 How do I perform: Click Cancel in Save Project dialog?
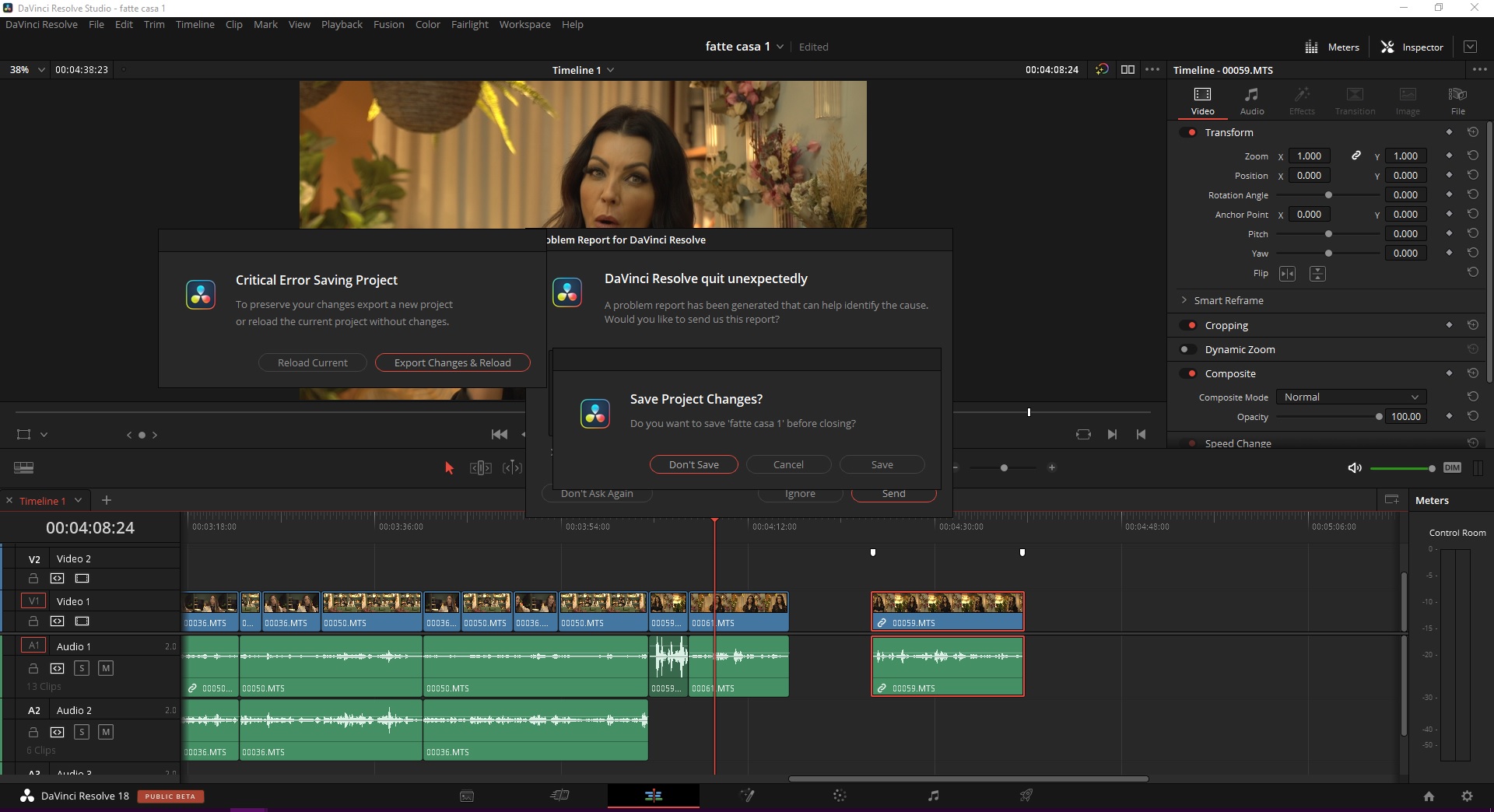[x=788, y=464]
